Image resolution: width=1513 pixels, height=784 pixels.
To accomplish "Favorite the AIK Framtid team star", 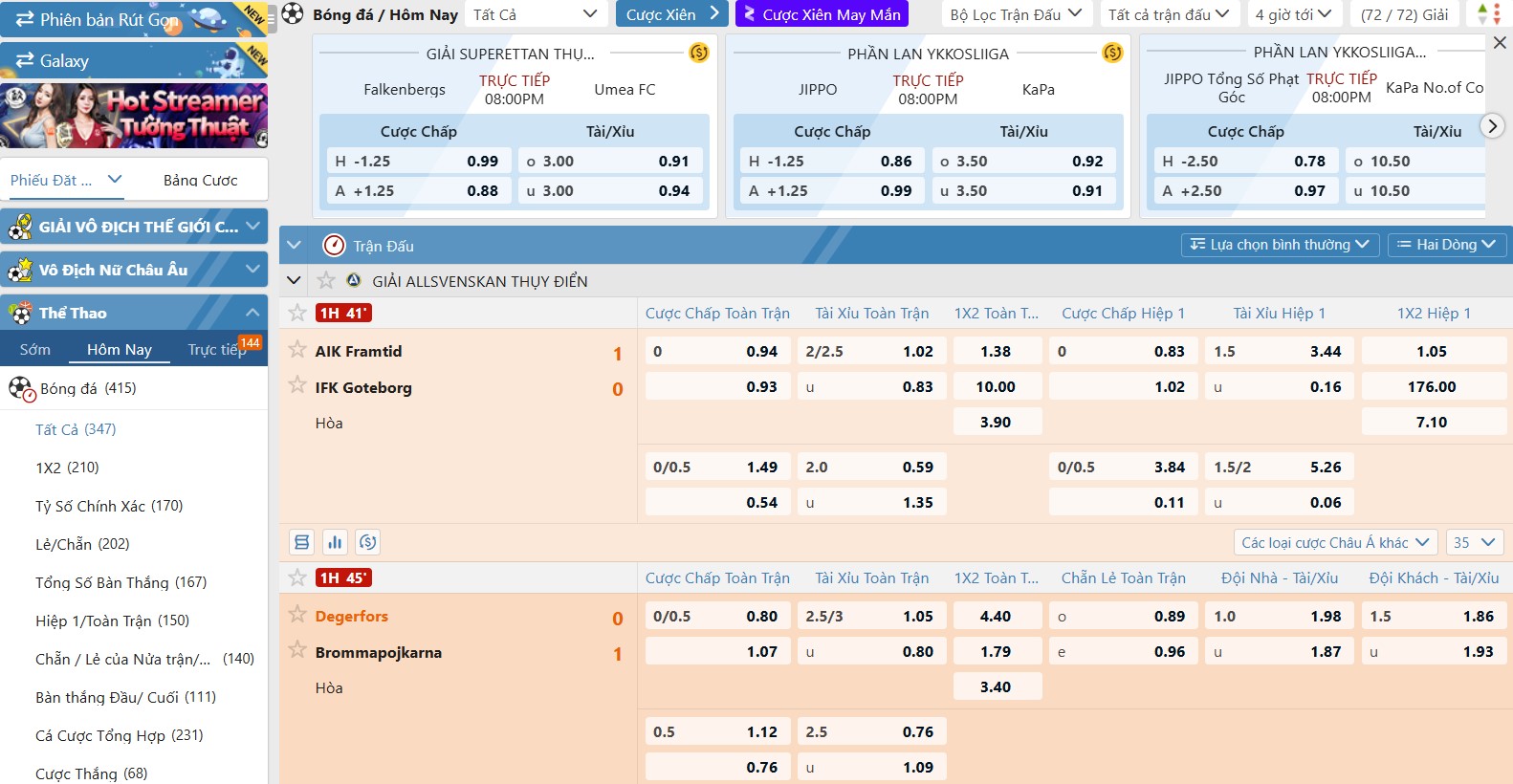I will [297, 350].
